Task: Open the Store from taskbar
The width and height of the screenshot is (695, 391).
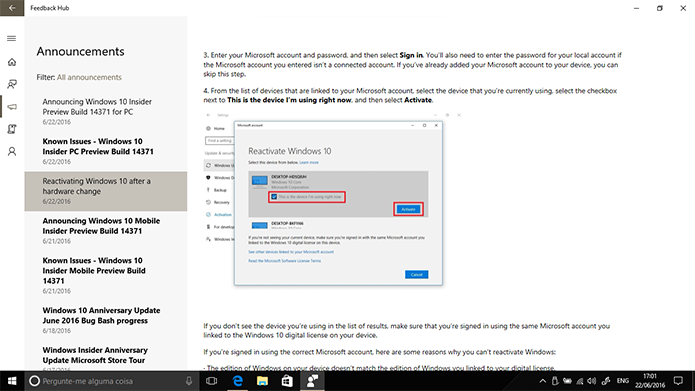Action: [x=287, y=381]
